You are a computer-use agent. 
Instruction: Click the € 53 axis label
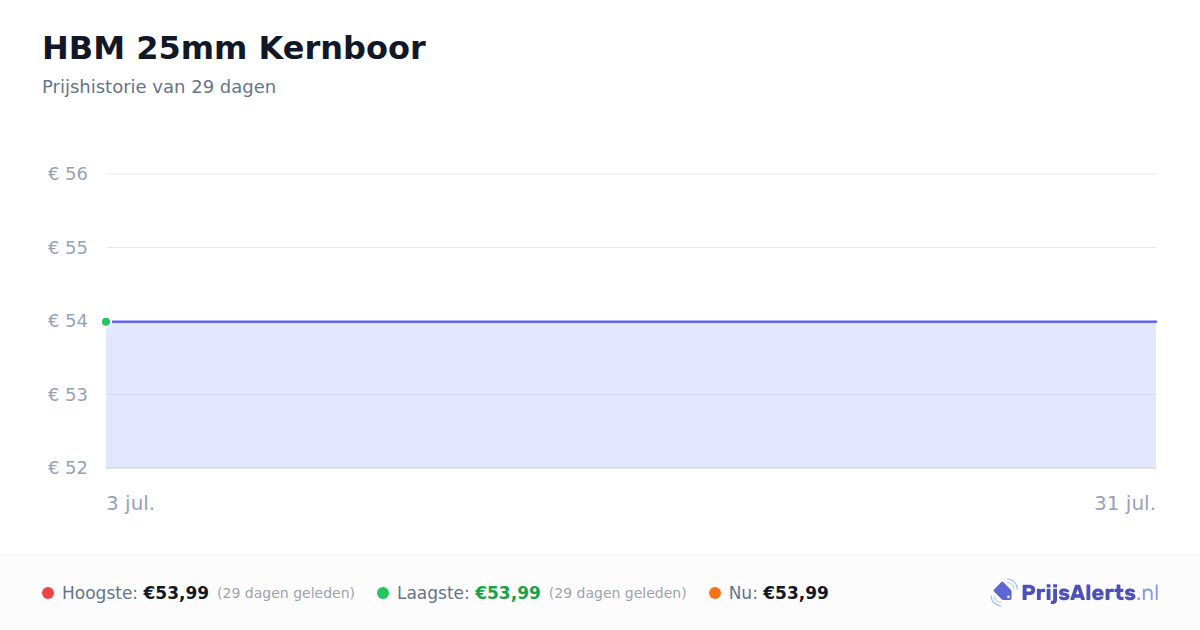[68, 394]
